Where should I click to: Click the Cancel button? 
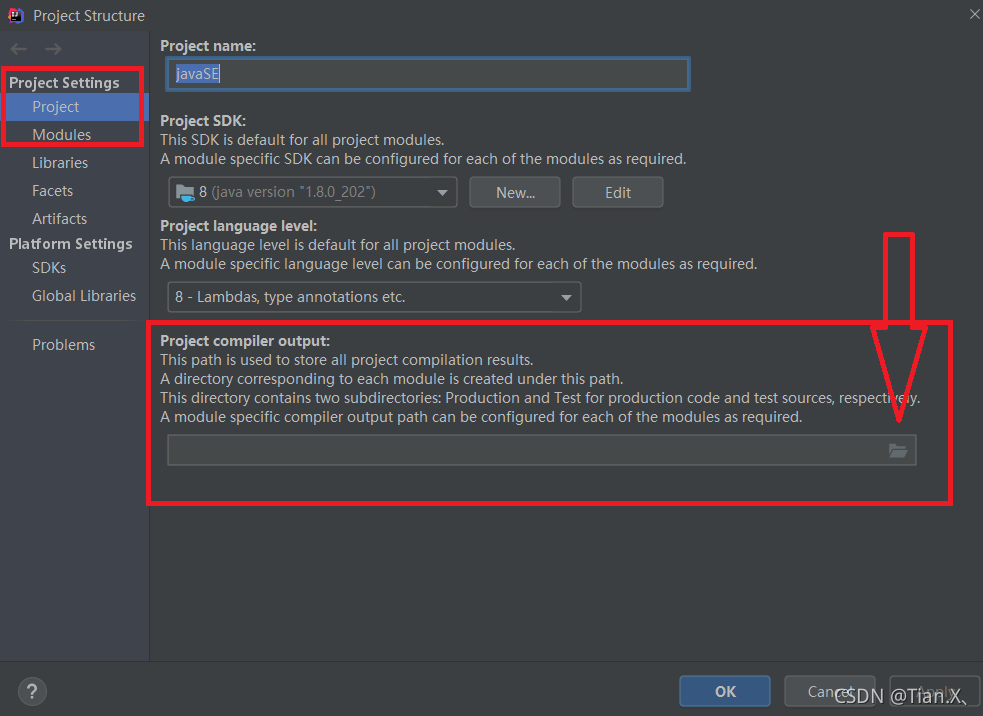[x=829, y=692]
